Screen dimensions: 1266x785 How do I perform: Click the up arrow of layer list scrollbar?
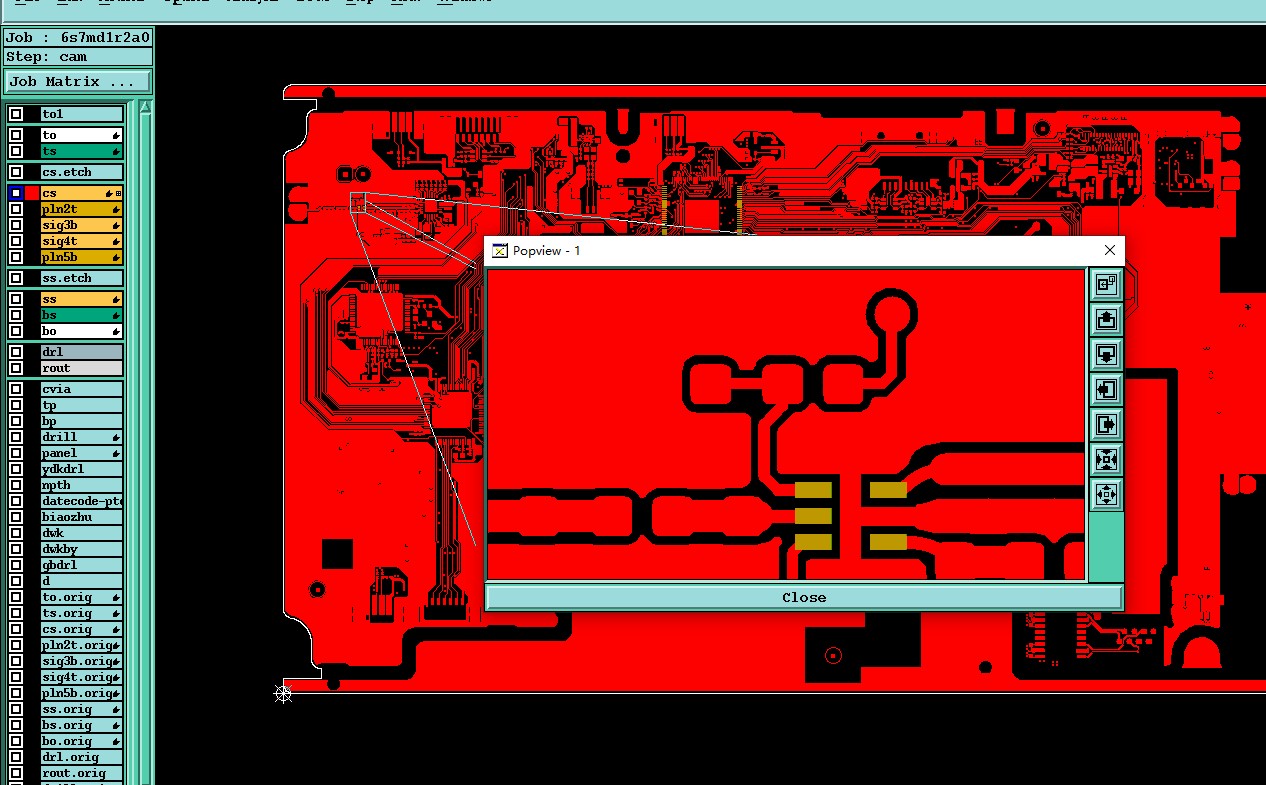point(145,107)
